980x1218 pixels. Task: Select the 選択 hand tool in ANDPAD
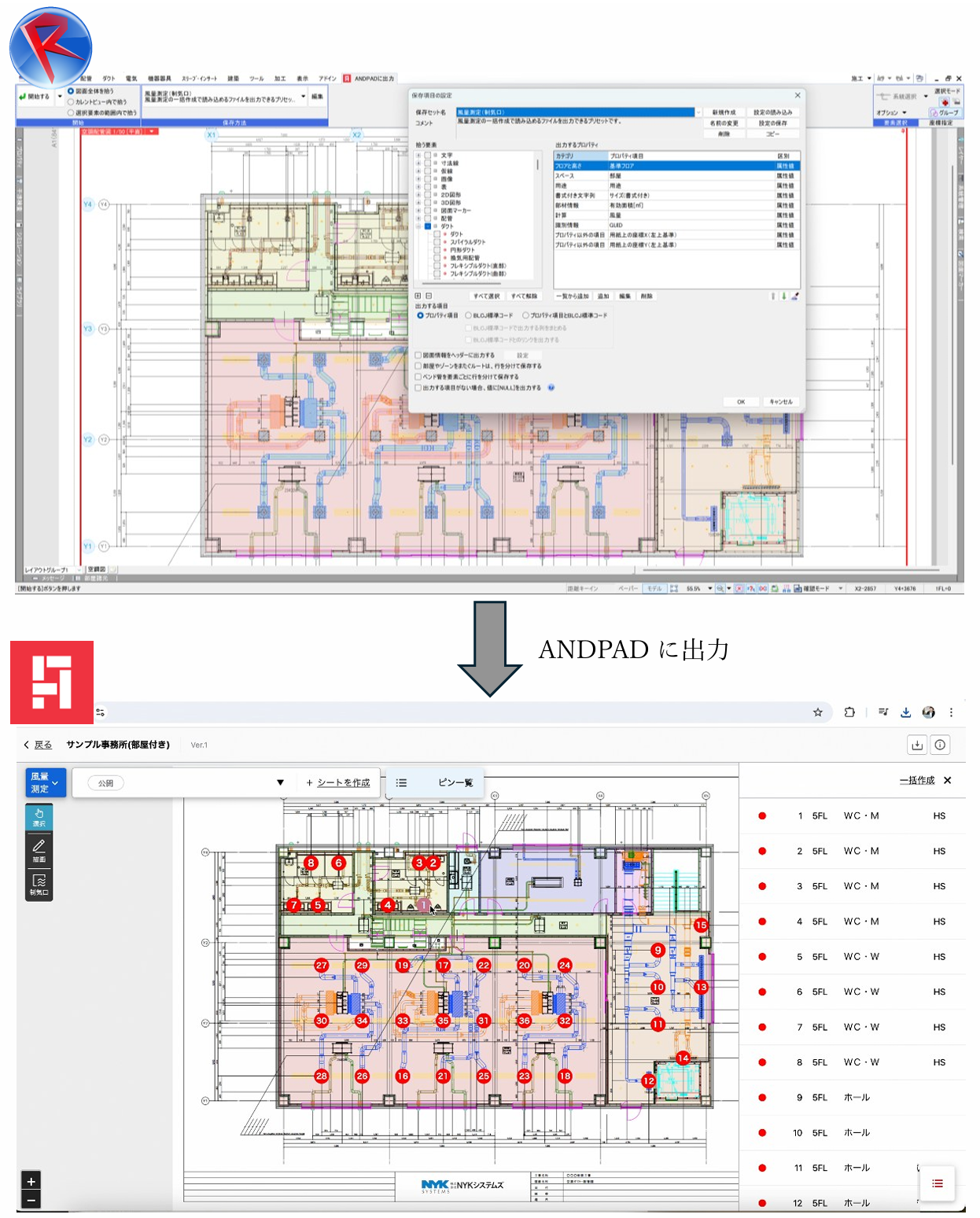pos(39,817)
